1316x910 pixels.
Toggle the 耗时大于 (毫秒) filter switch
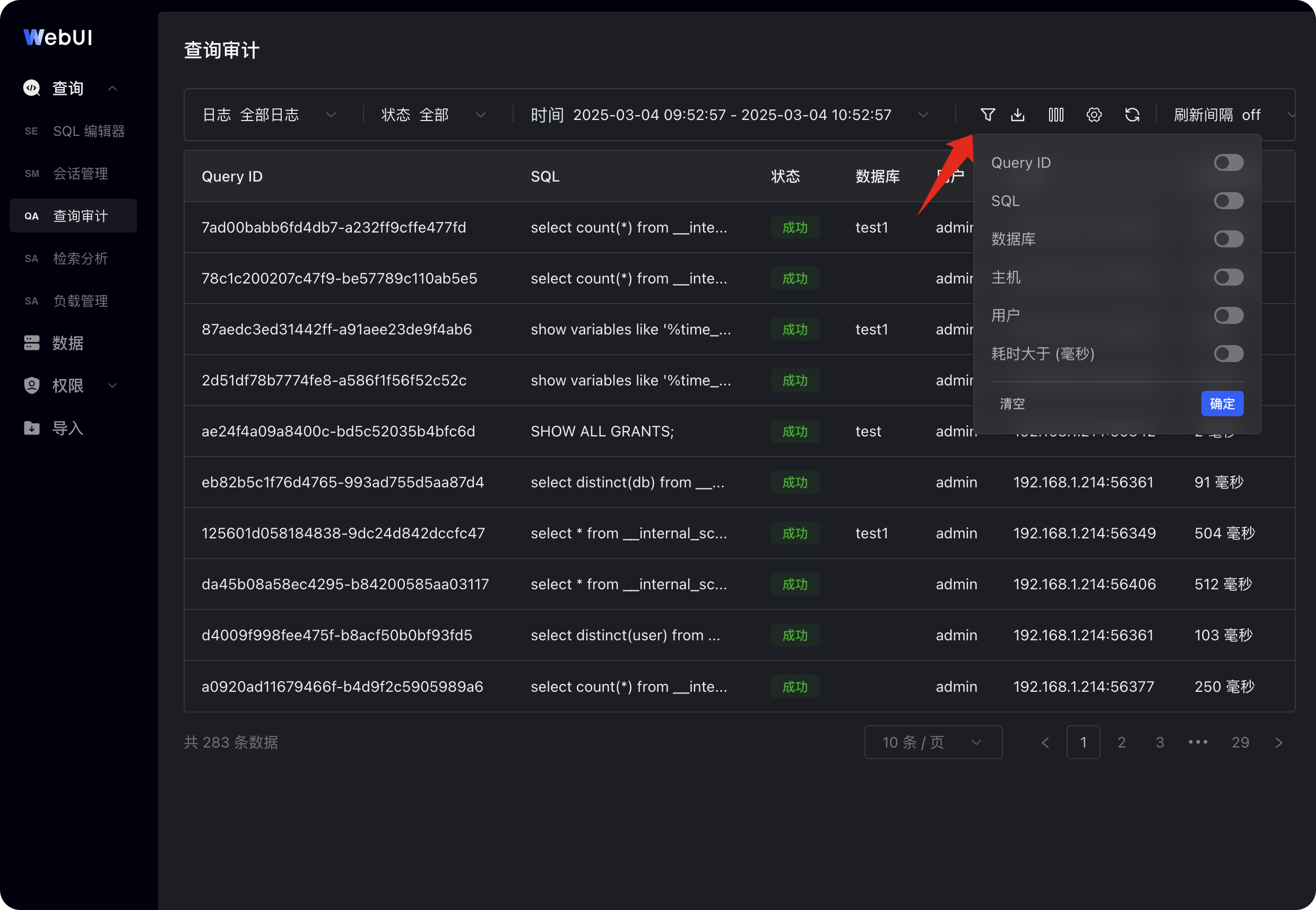[1228, 354]
